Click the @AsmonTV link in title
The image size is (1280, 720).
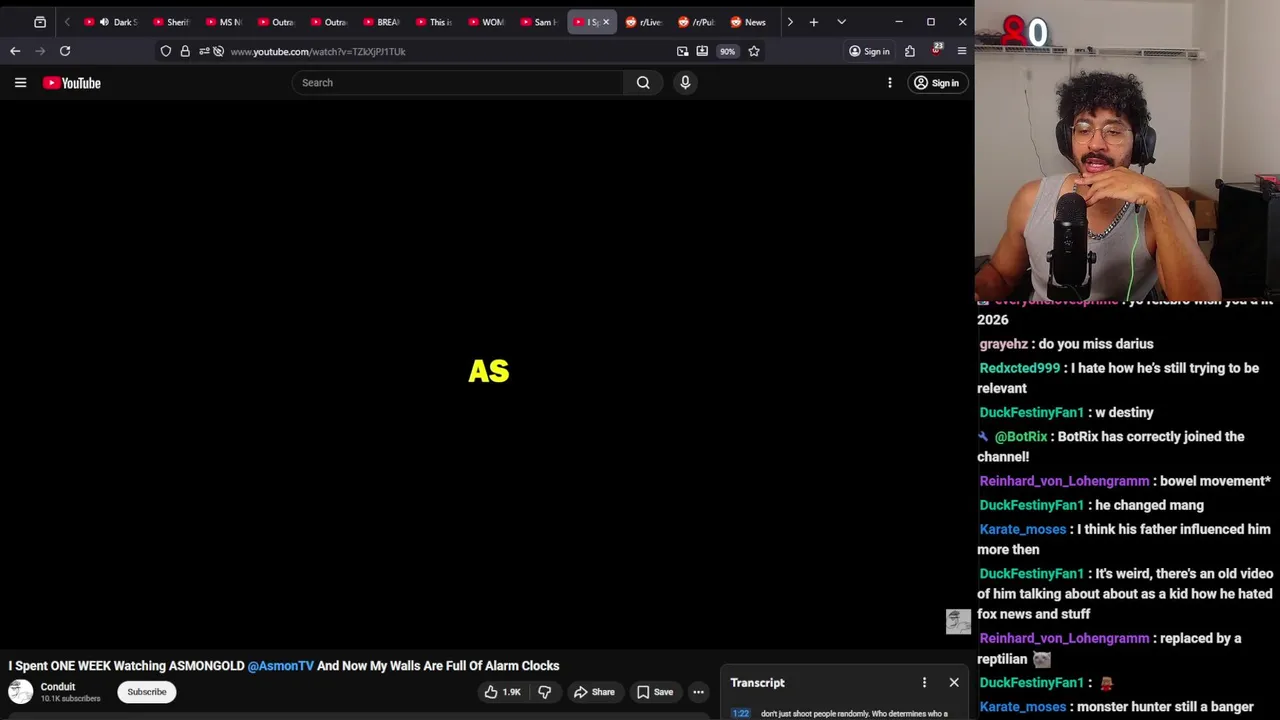tap(280, 666)
